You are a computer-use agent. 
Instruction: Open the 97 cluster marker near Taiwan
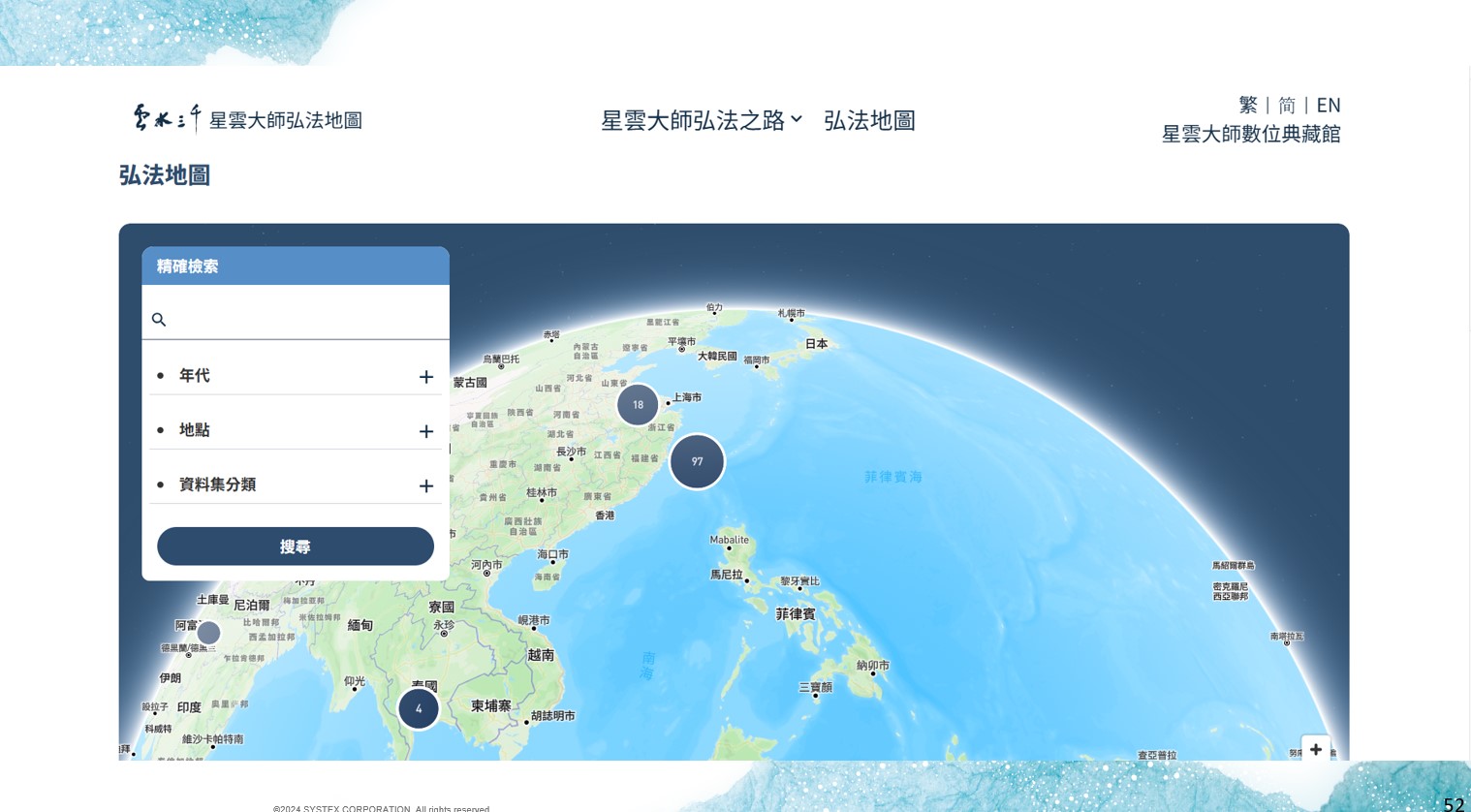(x=697, y=461)
